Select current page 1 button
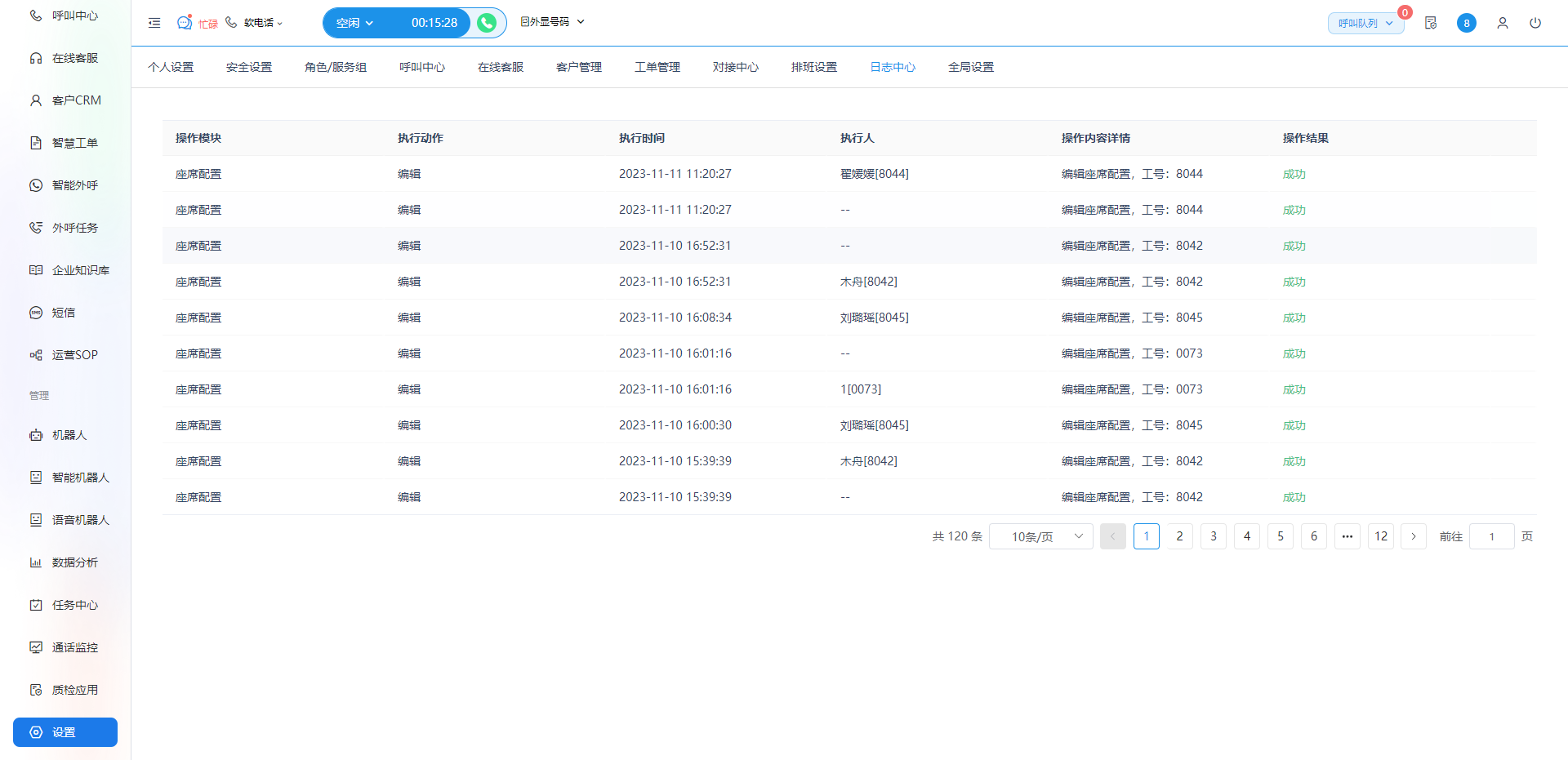The height and width of the screenshot is (760, 1568). click(1147, 536)
